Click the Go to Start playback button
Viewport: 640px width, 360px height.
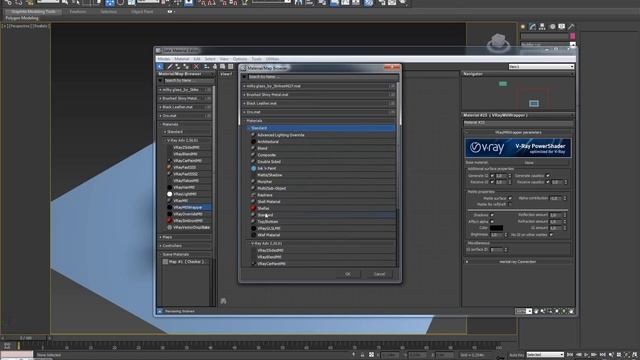coord(570,355)
